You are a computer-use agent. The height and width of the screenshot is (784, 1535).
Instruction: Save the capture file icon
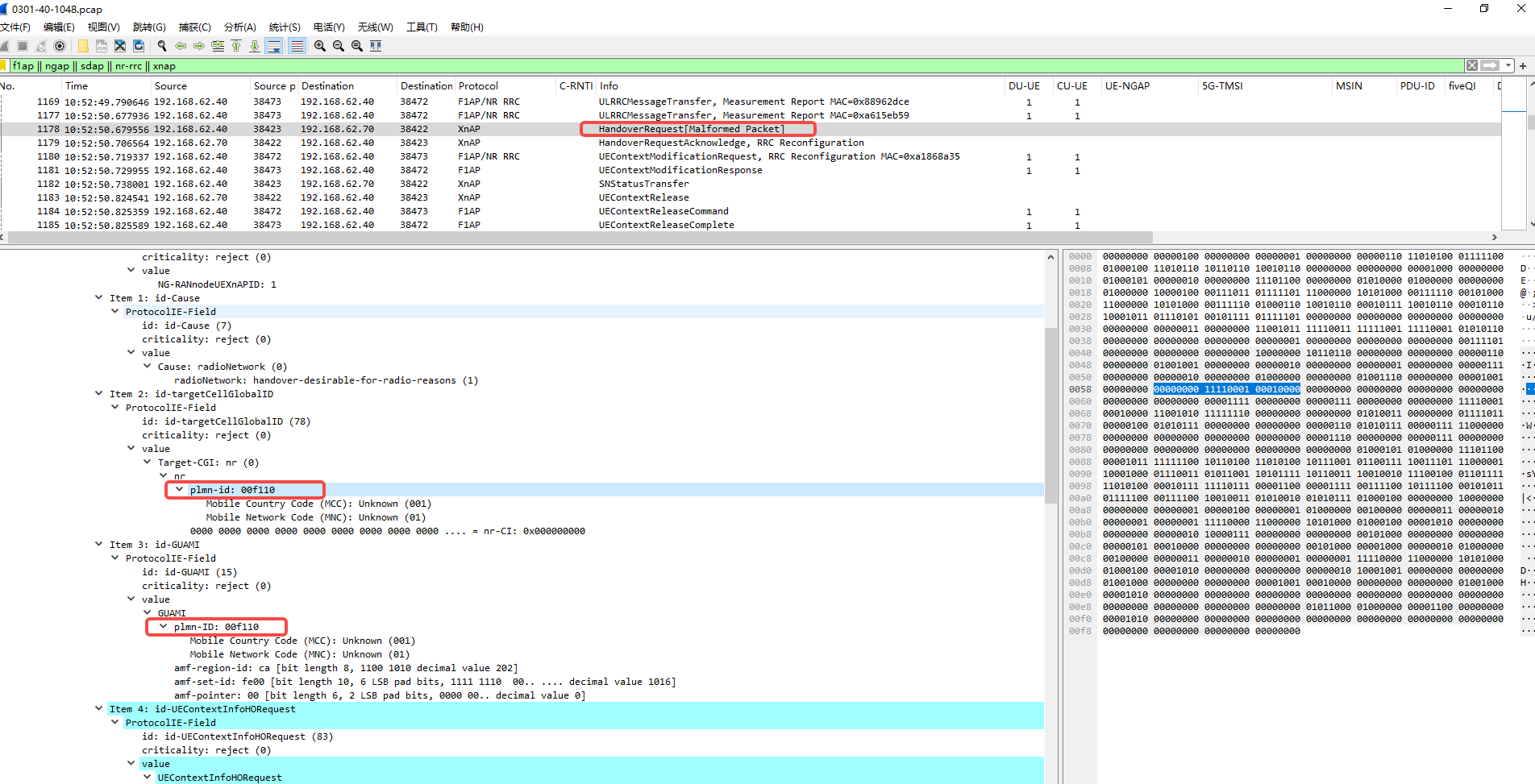102,46
